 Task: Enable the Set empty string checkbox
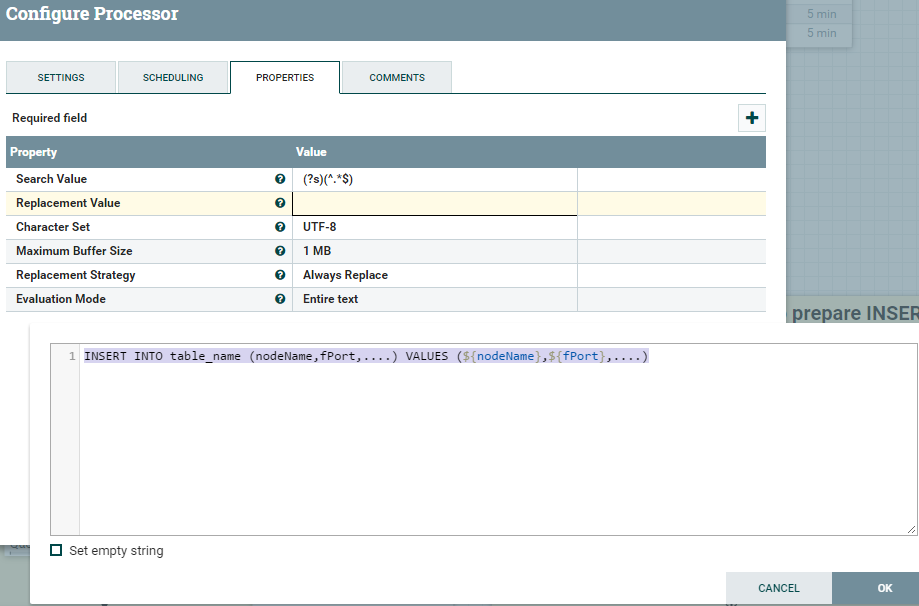tap(56, 550)
